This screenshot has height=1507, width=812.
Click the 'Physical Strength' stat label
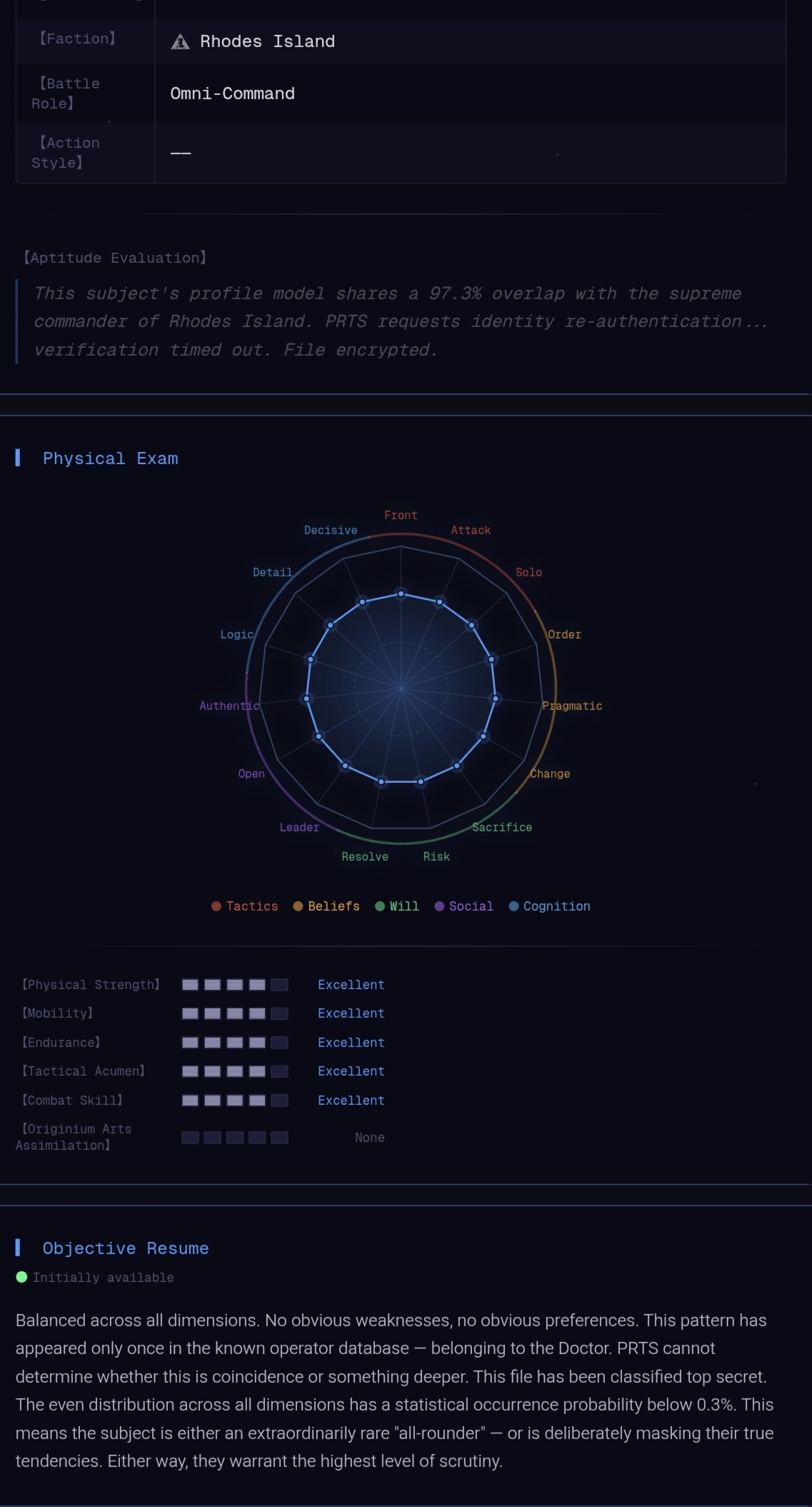pyautogui.click(x=91, y=985)
